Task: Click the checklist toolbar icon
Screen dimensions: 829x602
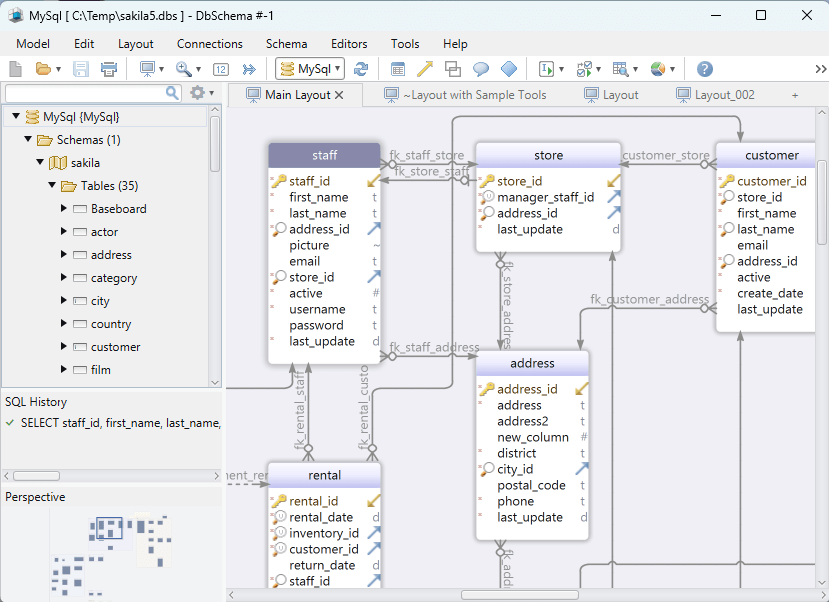Action: [584, 69]
